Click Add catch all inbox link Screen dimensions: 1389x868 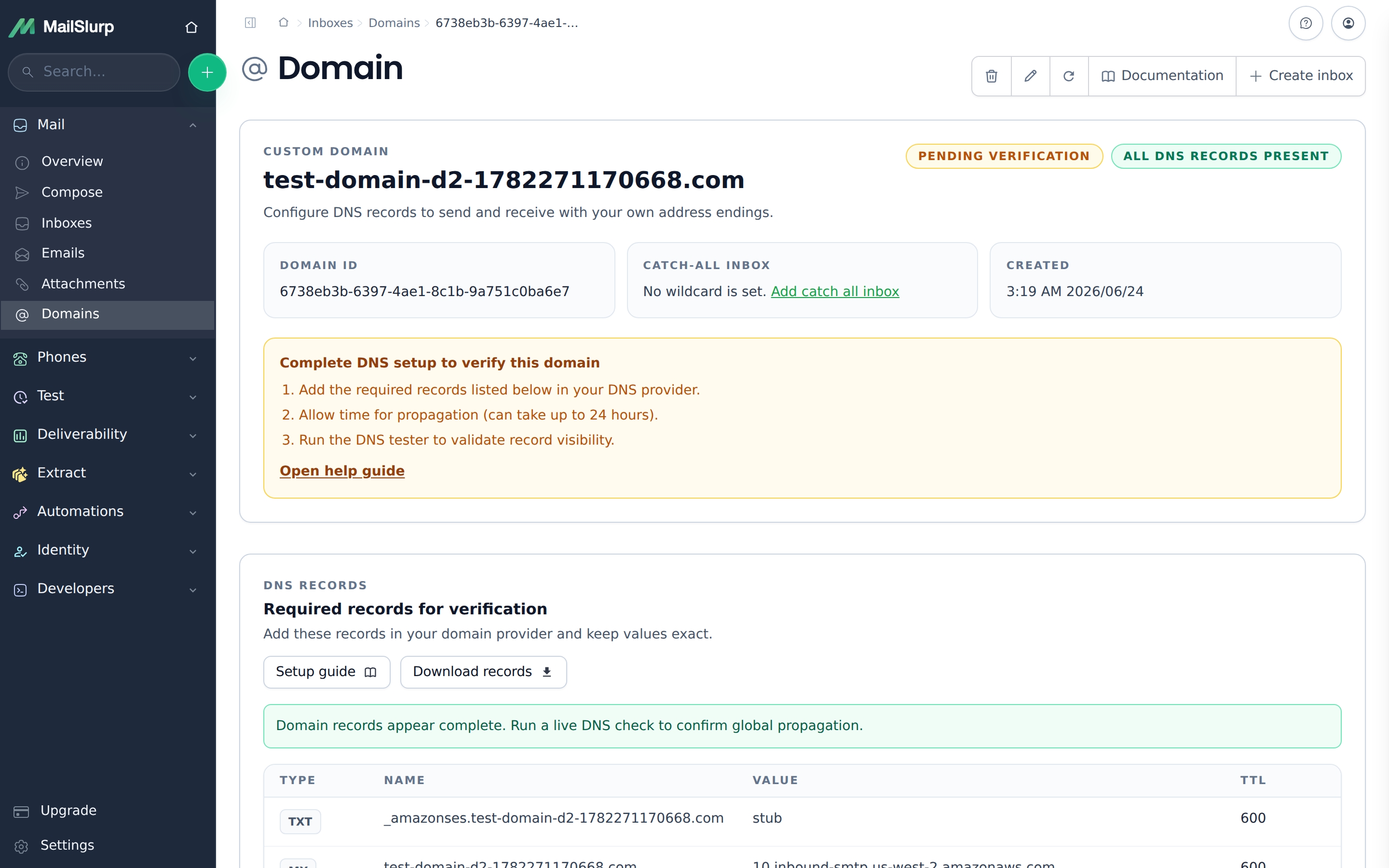(x=834, y=292)
